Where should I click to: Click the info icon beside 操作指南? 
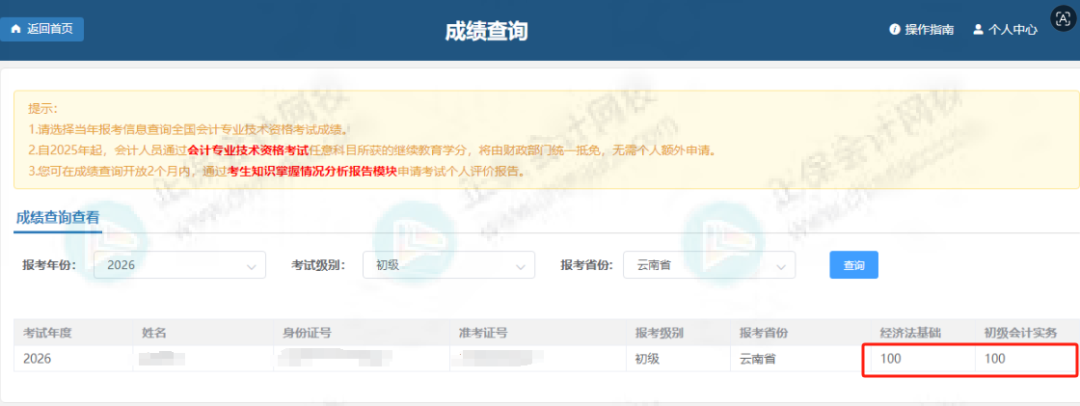pos(895,30)
